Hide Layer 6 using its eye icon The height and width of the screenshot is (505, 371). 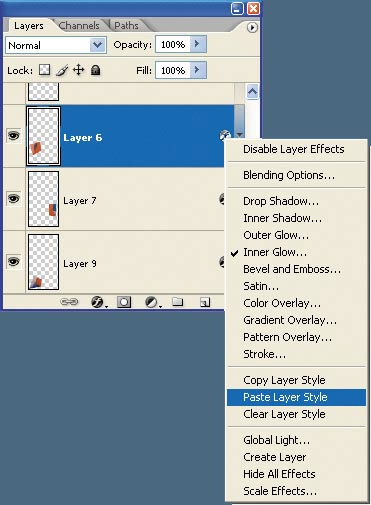pyautogui.click(x=13, y=136)
